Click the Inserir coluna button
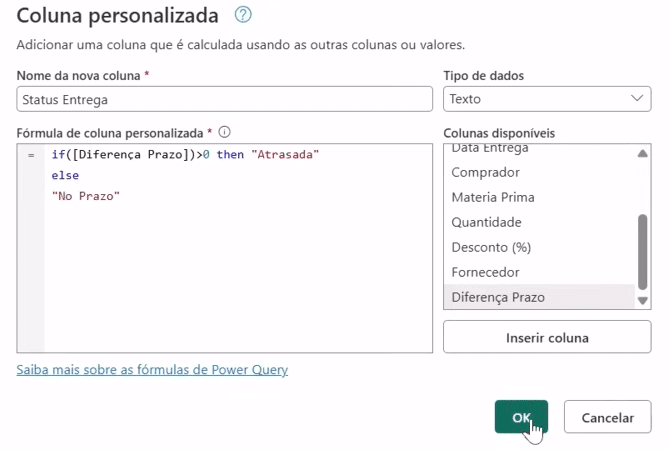The width and height of the screenshot is (668, 450). tap(547, 337)
